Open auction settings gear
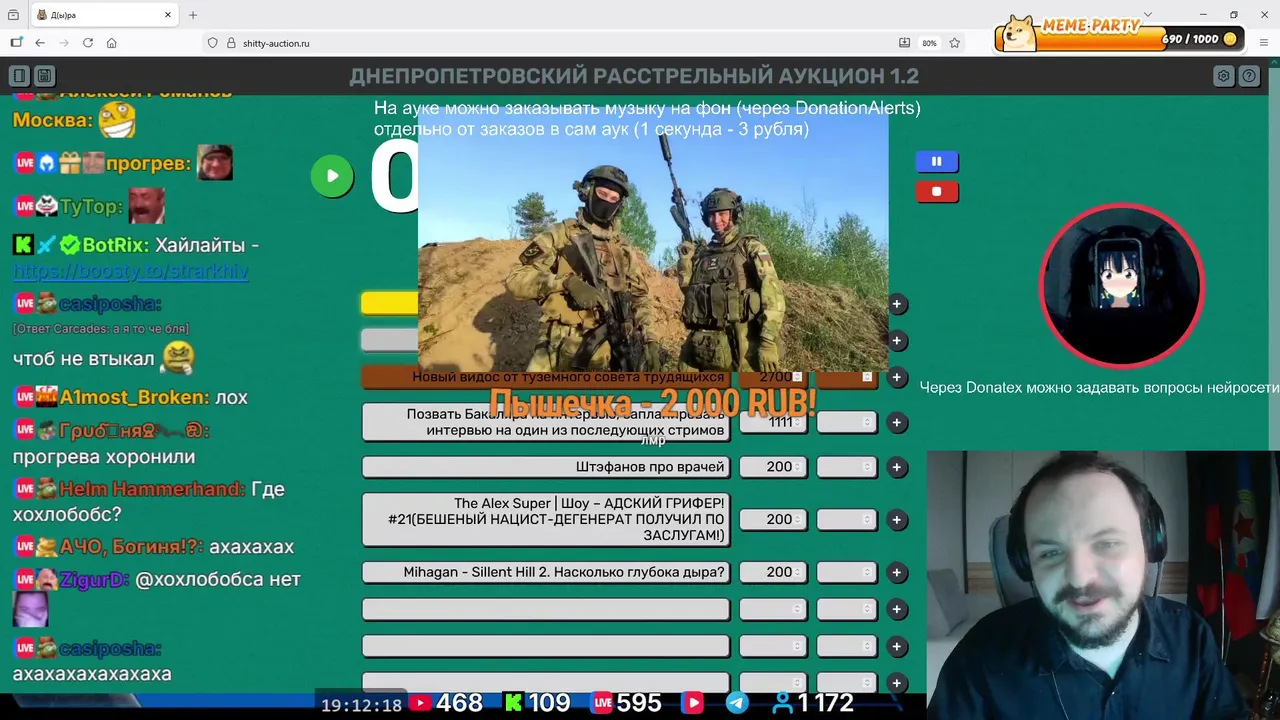Screen dimensions: 1280x720 pyautogui.click(x=1223, y=76)
